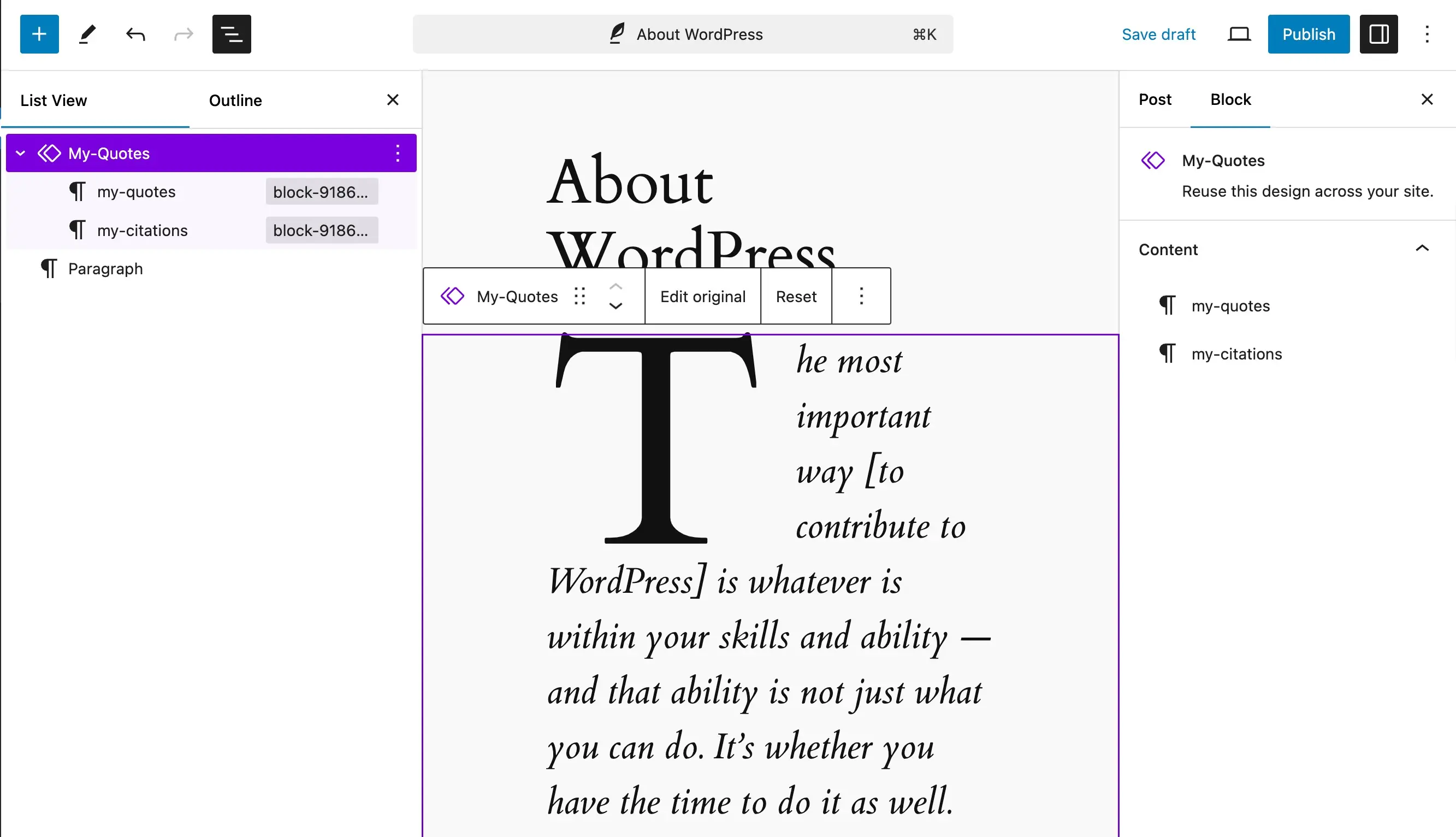Click the block mover up/down arrow icon
The width and height of the screenshot is (1456, 837).
[616, 296]
